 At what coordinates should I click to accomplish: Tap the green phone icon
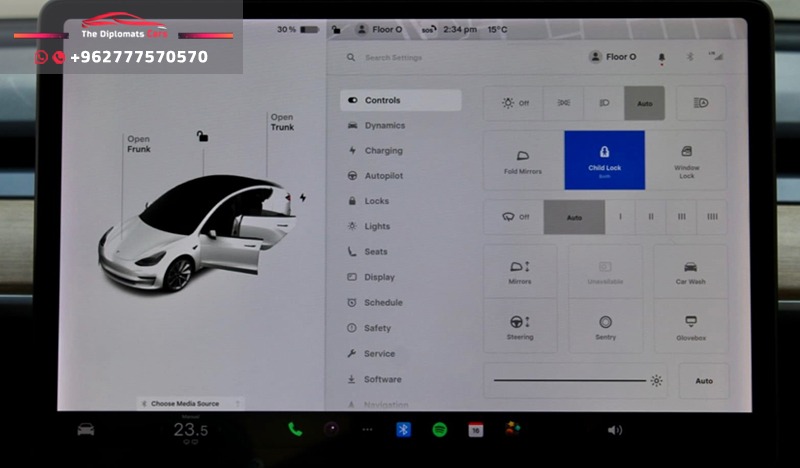point(295,429)
